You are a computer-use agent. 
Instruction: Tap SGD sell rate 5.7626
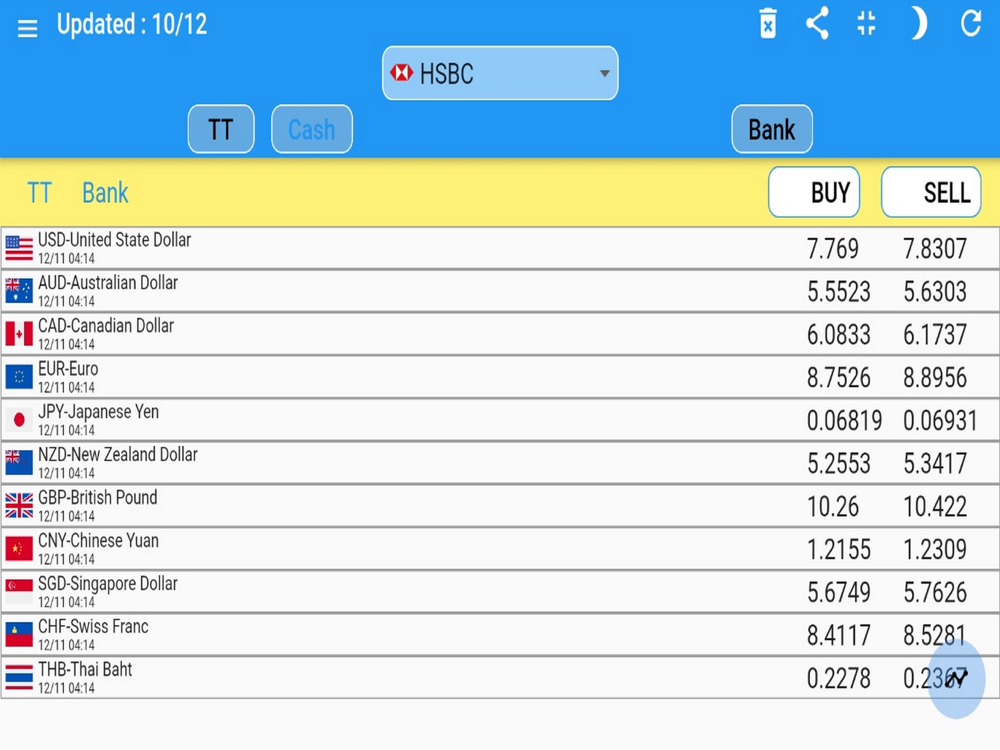tap(936, 592)
